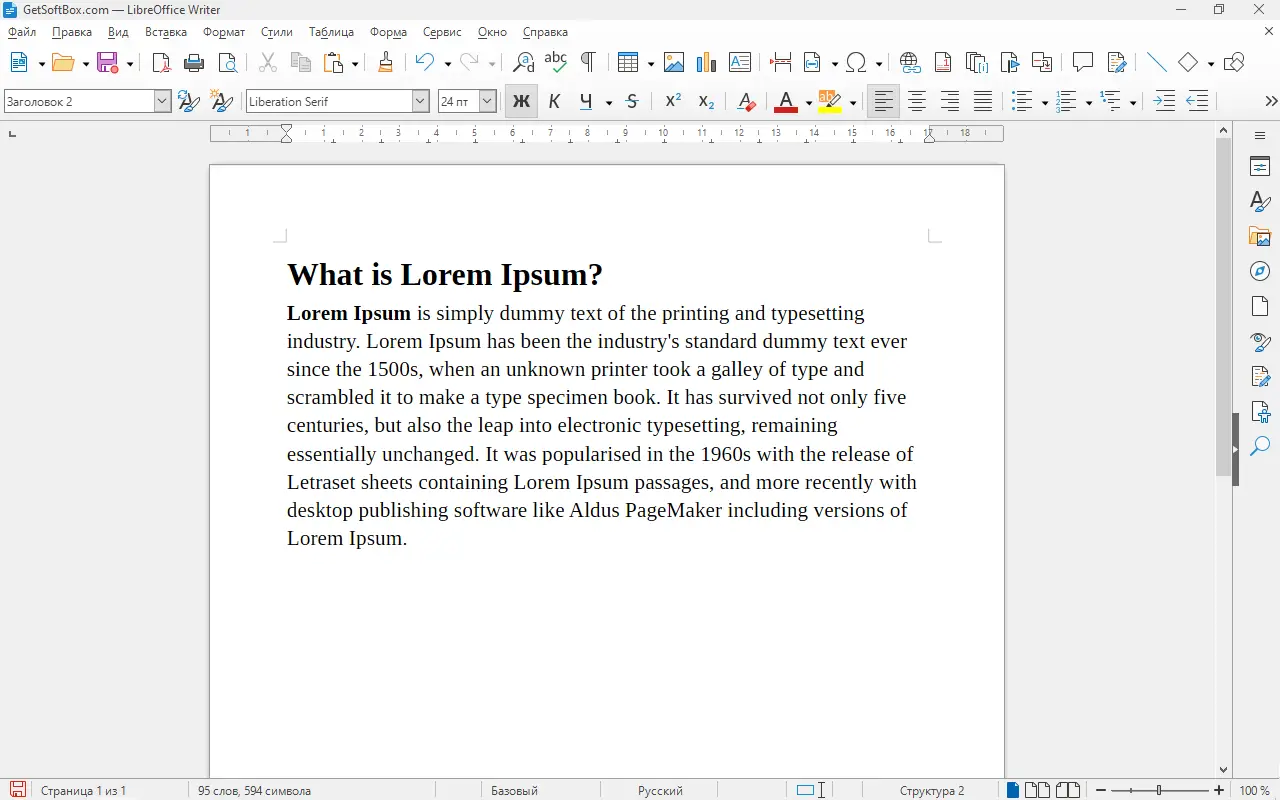Screen dimensions: 1280x800
Task: Adjust the zoom slider in status bar
Action: (x=1159, y=790)
